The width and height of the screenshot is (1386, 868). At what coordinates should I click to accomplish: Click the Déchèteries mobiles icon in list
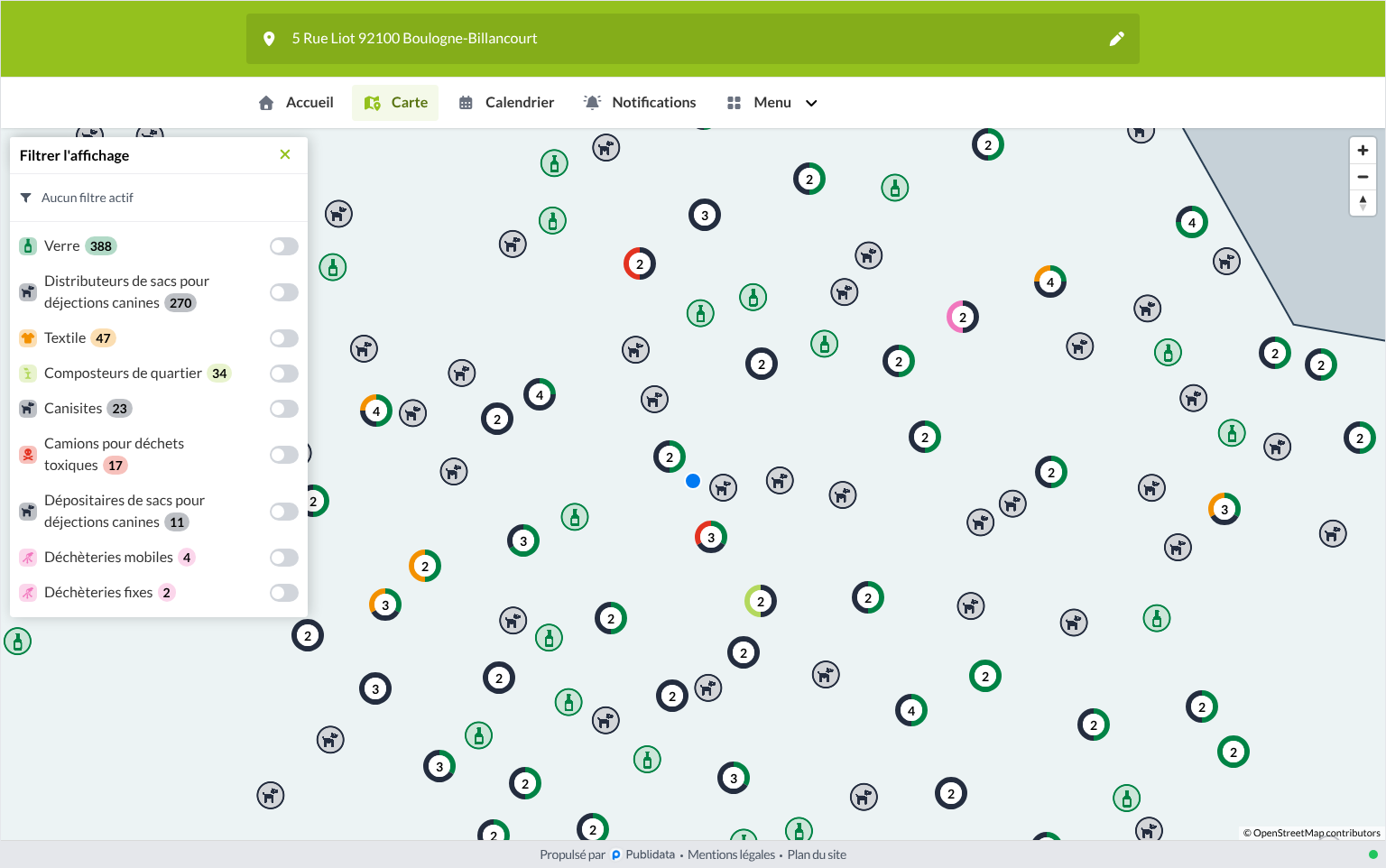click(x=28, y=558)
